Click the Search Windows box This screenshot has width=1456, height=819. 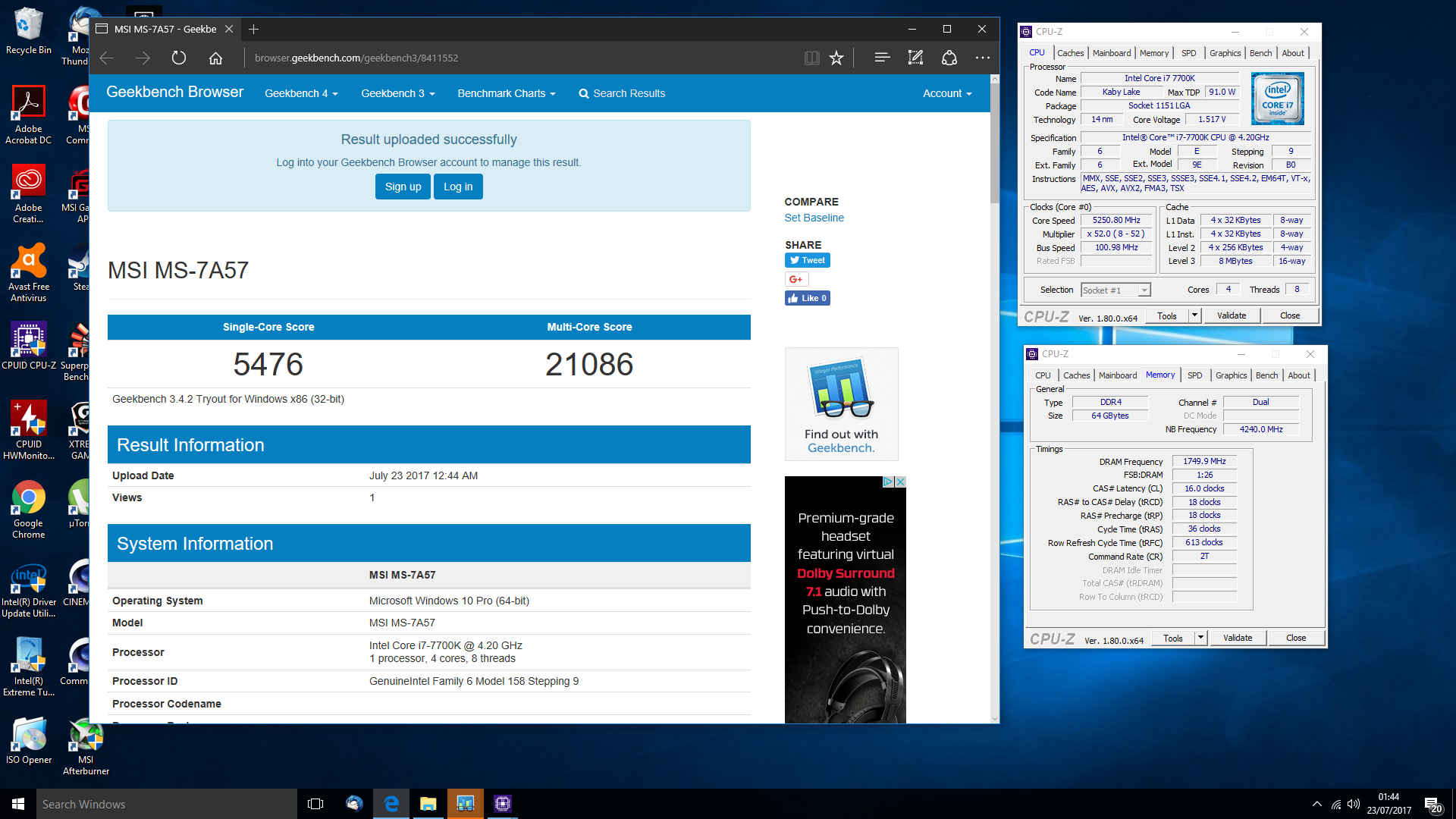pos(167,804)
